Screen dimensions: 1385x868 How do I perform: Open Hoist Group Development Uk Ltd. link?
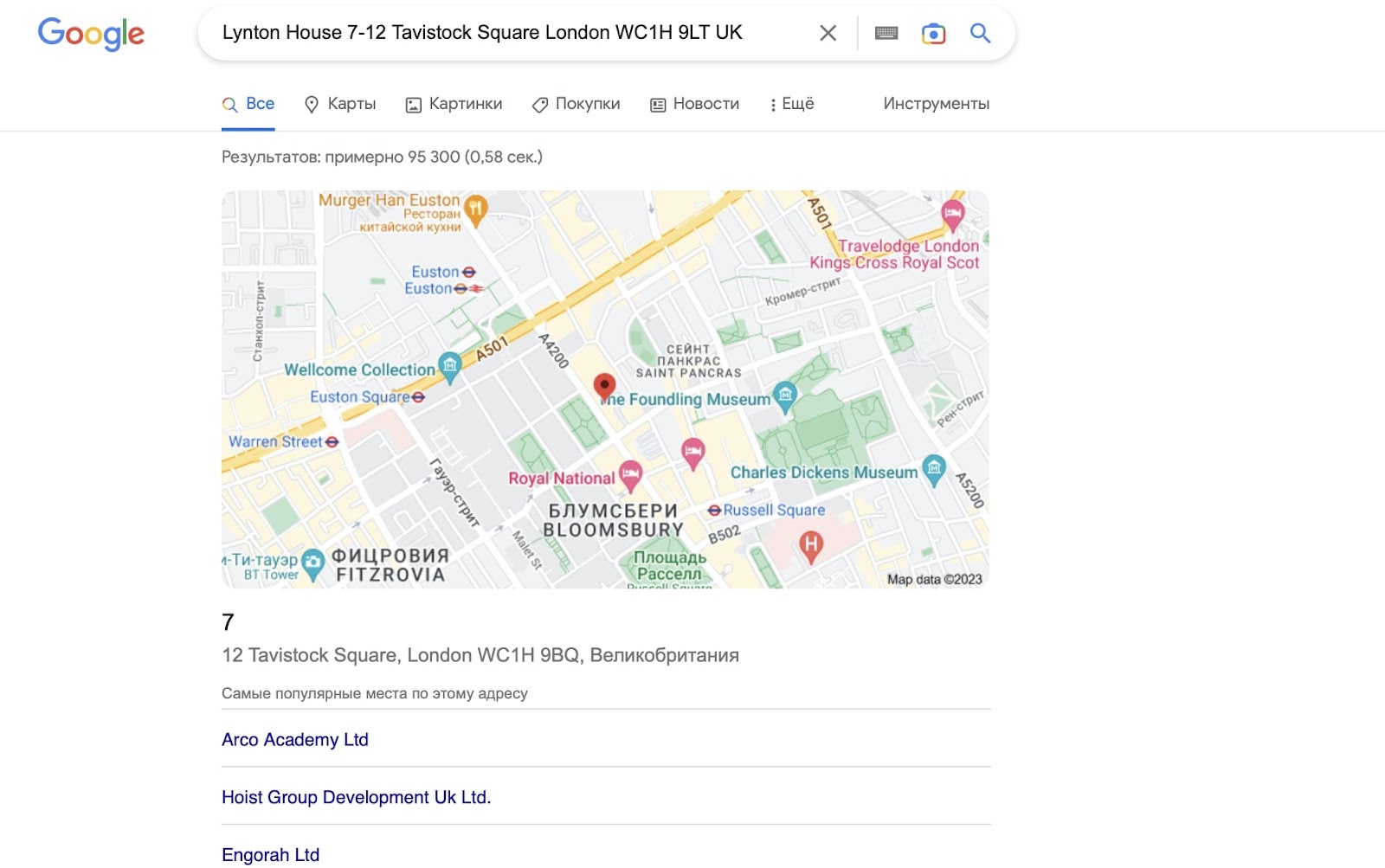tap(357, 797)
